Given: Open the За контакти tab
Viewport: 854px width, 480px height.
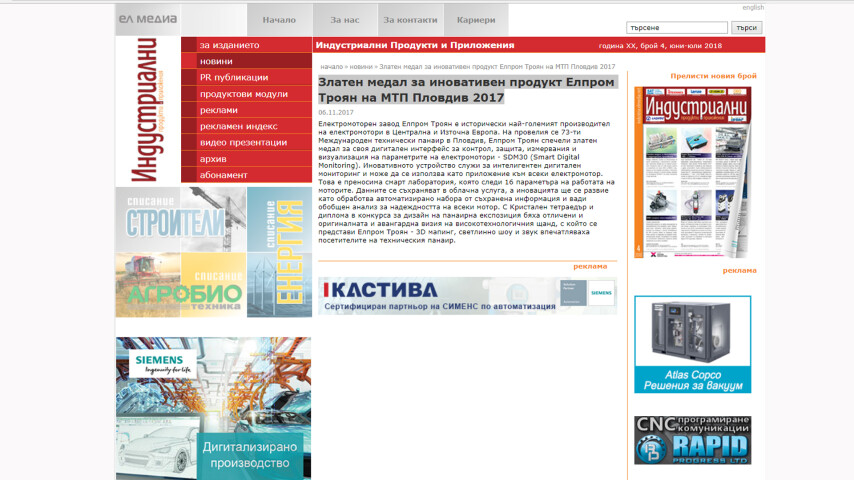Looking at the screenshot, I should coord(411,20).
